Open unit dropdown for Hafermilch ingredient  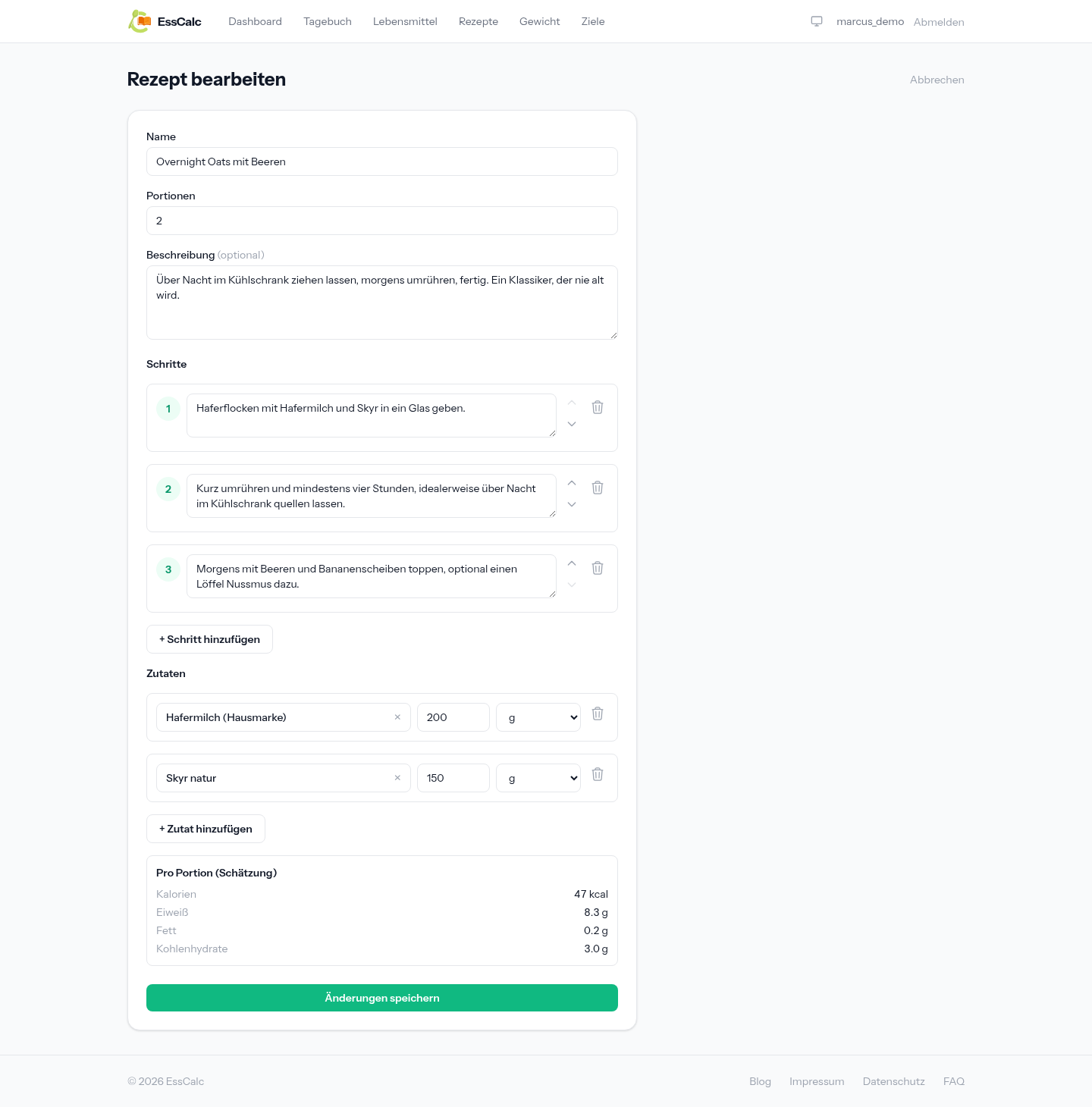point(538,717)
